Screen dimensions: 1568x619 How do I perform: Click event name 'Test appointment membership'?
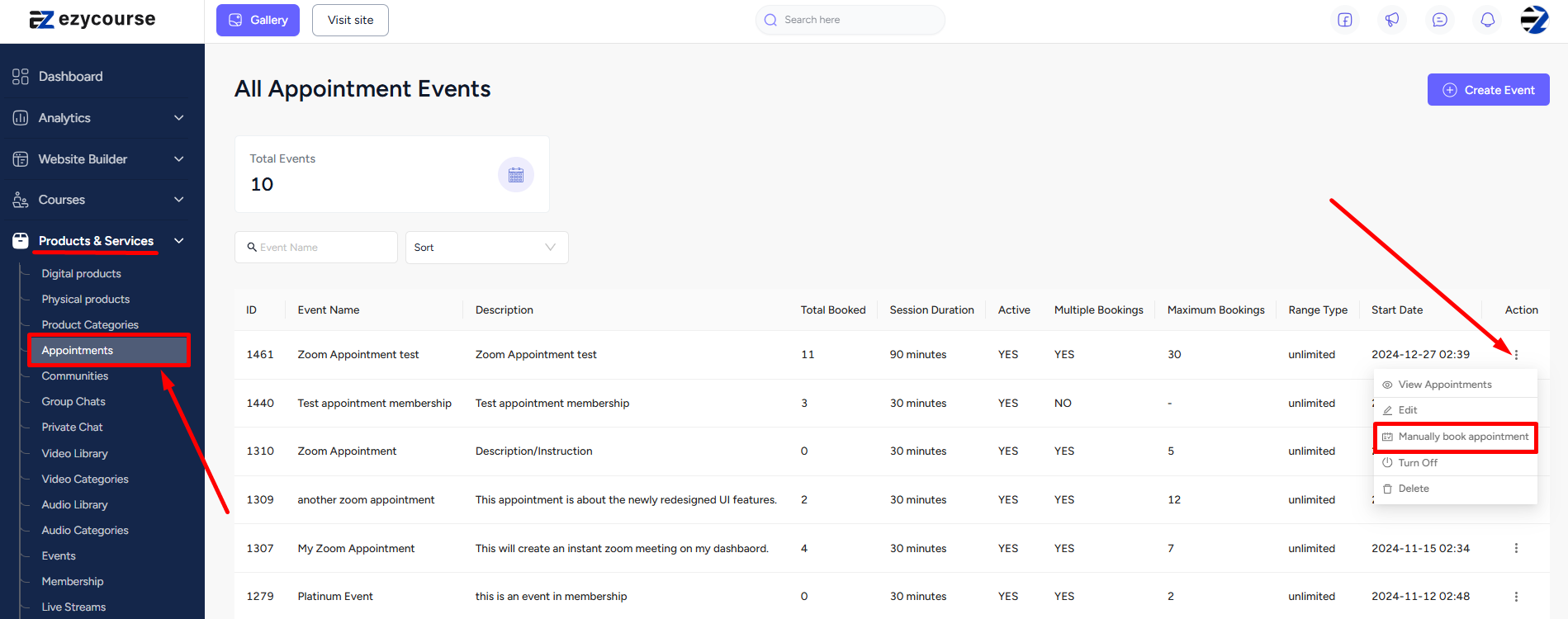coord(375,404)
